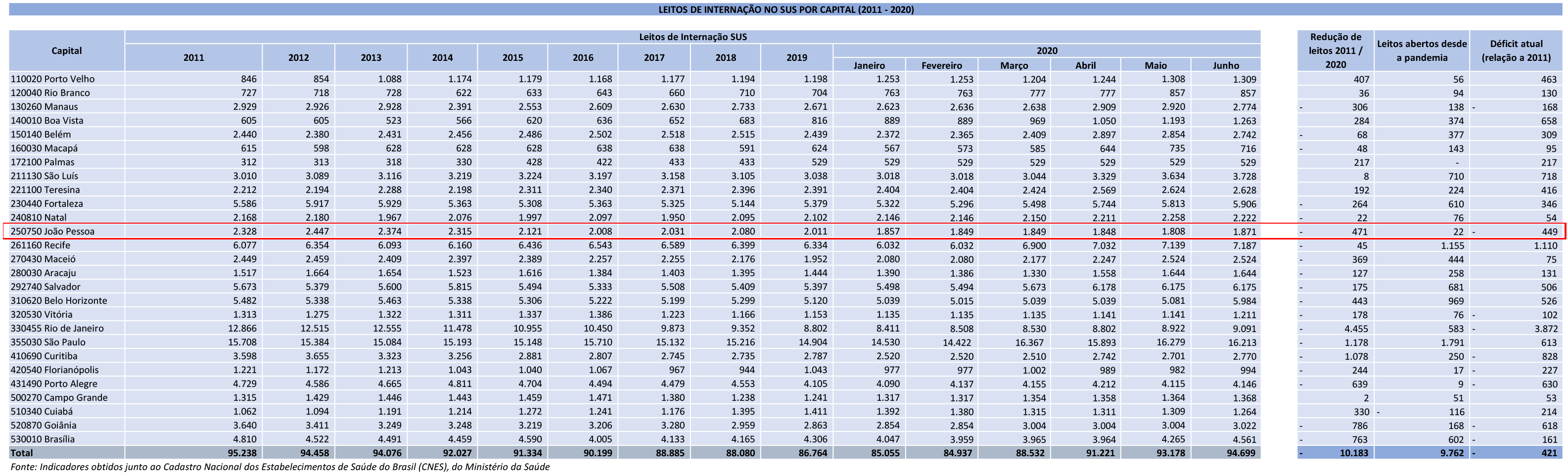Select the '270430 Maceió' row label
1568x475 pixels.
[x=43, y=259]
